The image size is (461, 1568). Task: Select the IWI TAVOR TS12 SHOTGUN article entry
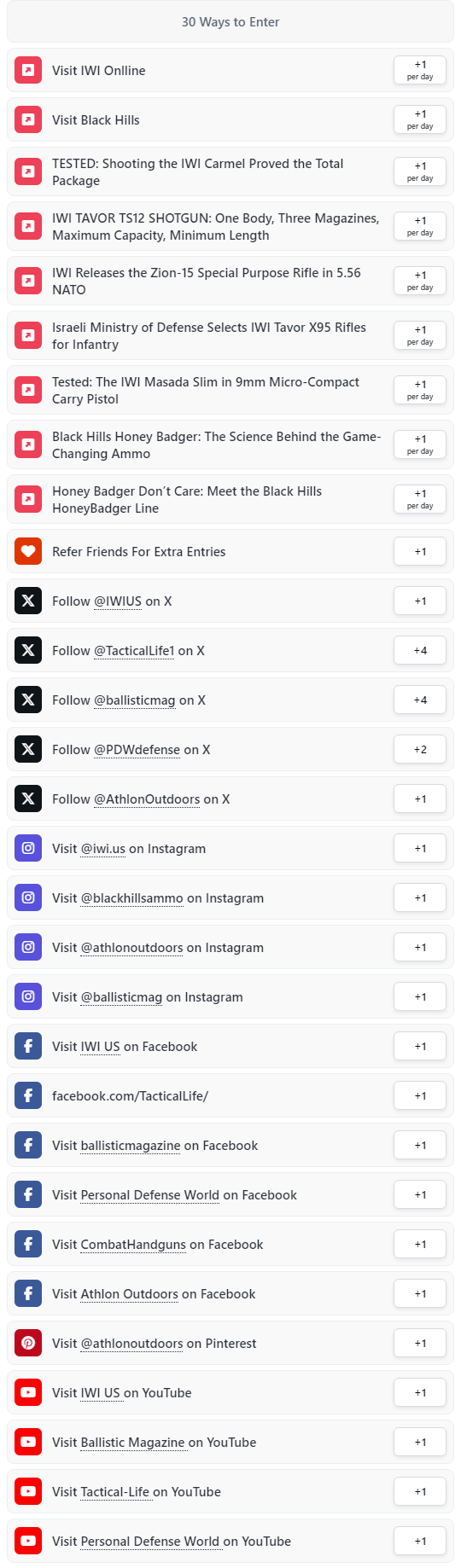tap(230, 226)
